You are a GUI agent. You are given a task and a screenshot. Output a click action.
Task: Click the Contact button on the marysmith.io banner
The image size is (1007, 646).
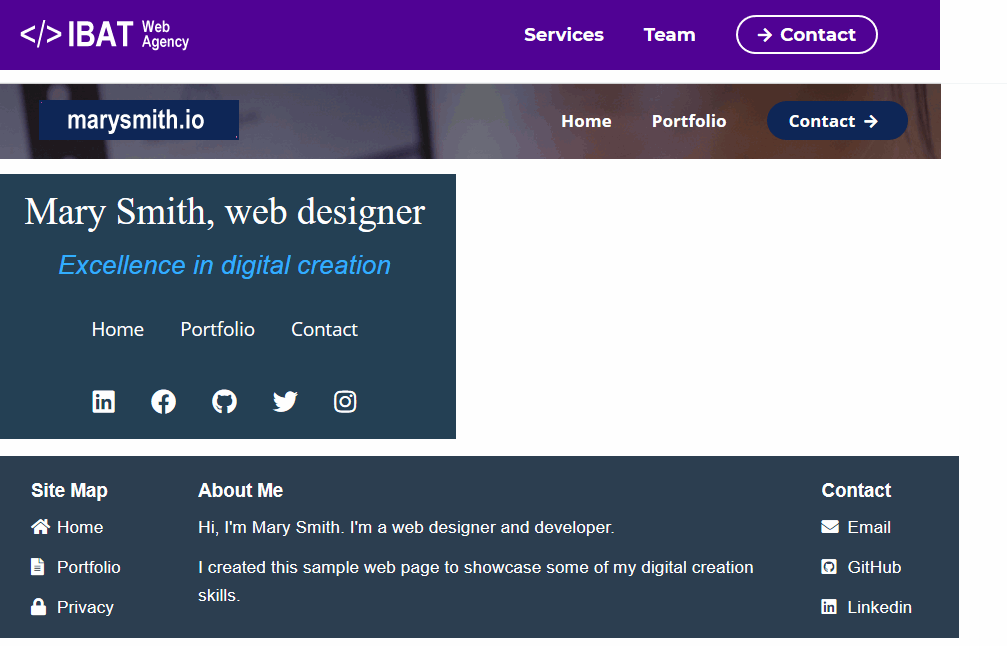click(x=837, y=121)
